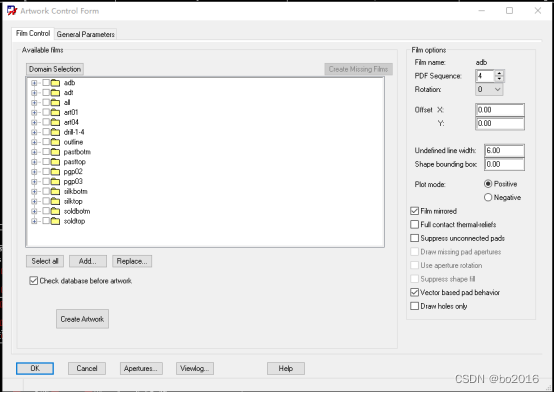The width and height of the screenshot is (554, 393).
Task: Click the Offset X input field
Action: pyautogui.click(x=500, y=110)
